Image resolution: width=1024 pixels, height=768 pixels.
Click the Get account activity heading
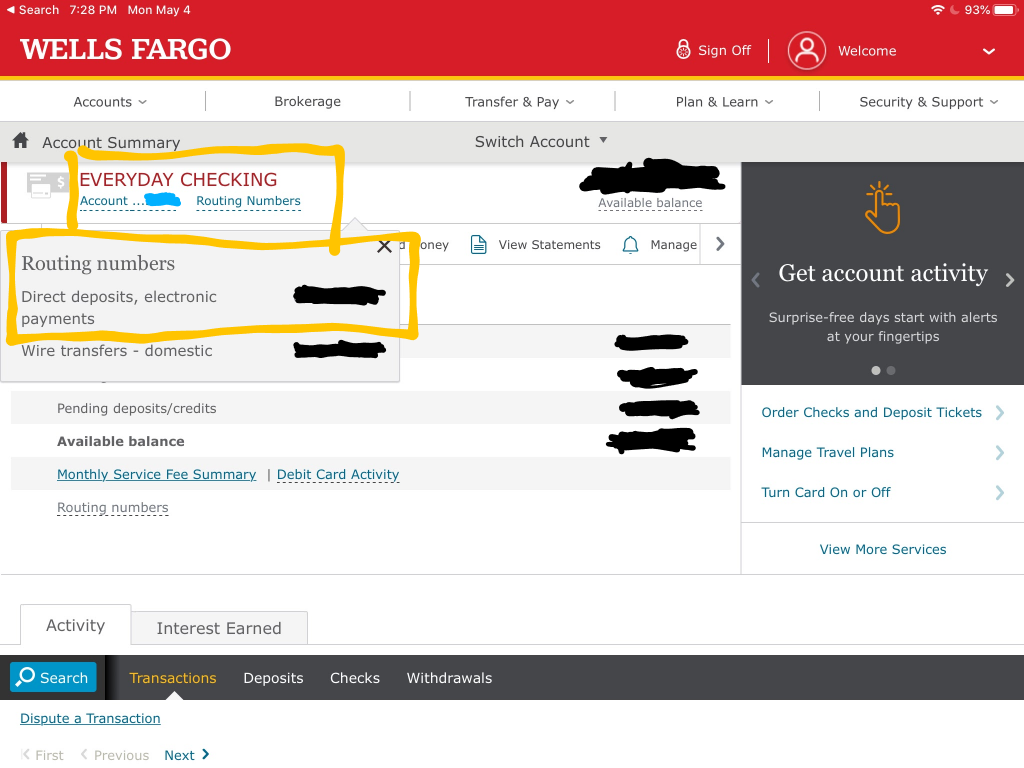coord(883,273)
